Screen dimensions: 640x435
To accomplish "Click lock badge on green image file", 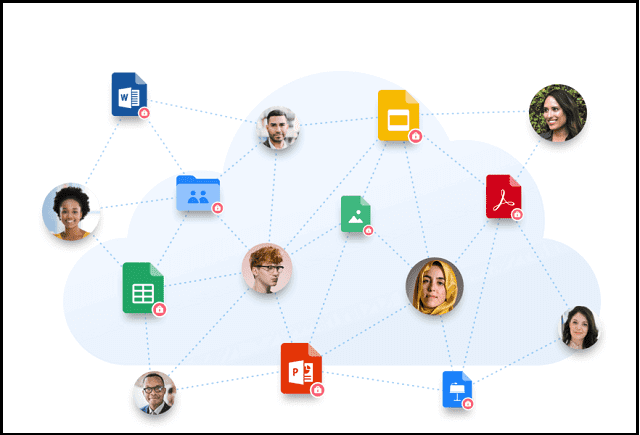I will (368, 231).
